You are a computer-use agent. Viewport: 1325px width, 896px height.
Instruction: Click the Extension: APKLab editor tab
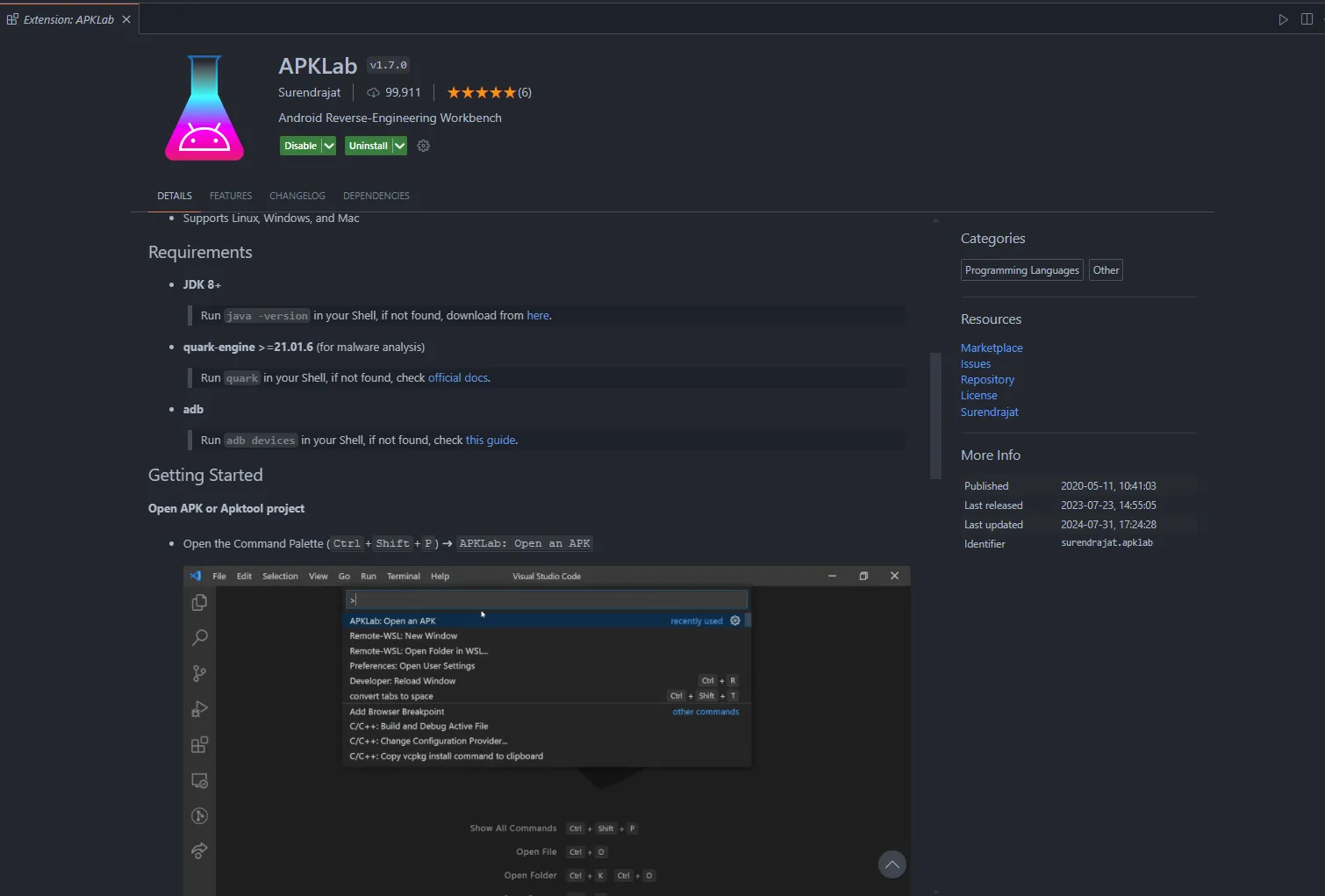pos(69,19)
